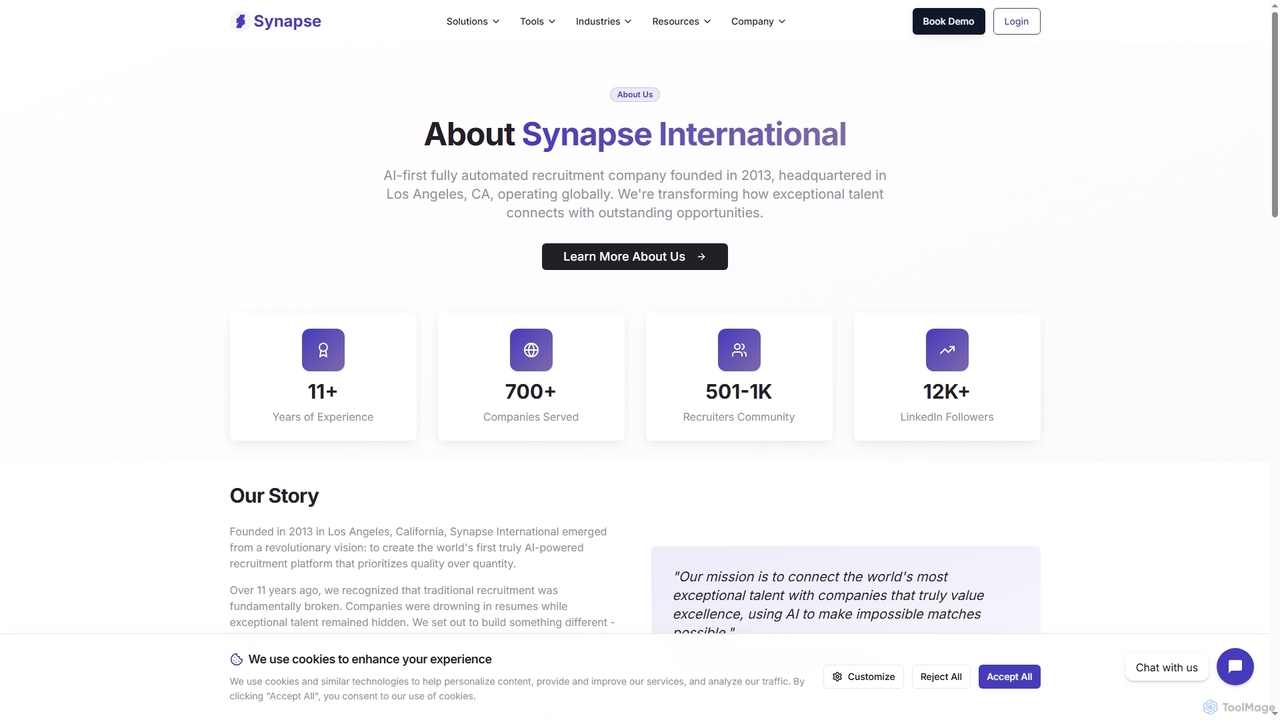The image size is (1280, 720).
Task: Expand the Tools dropdown menu
Action: 537,21
